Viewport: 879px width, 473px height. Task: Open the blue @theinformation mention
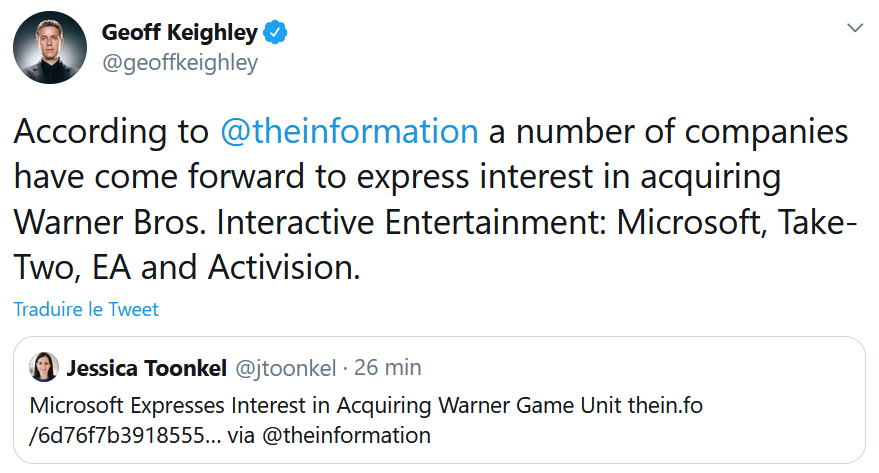click(x=349, y=132)
